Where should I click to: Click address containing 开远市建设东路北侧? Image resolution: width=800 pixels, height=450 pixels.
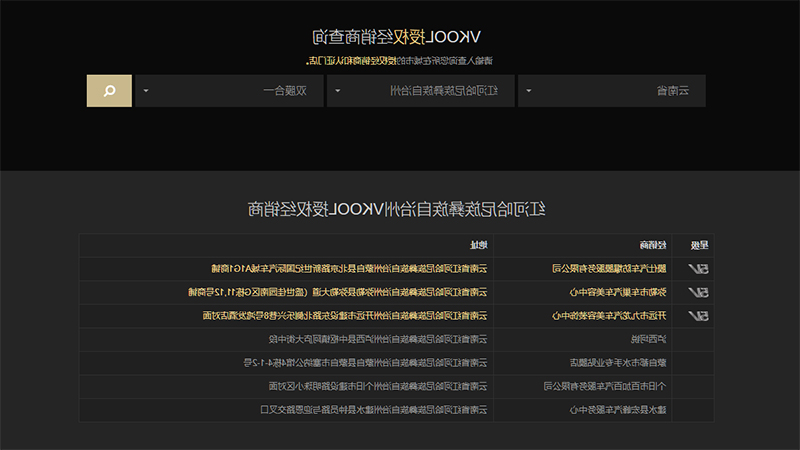[345, 316]
